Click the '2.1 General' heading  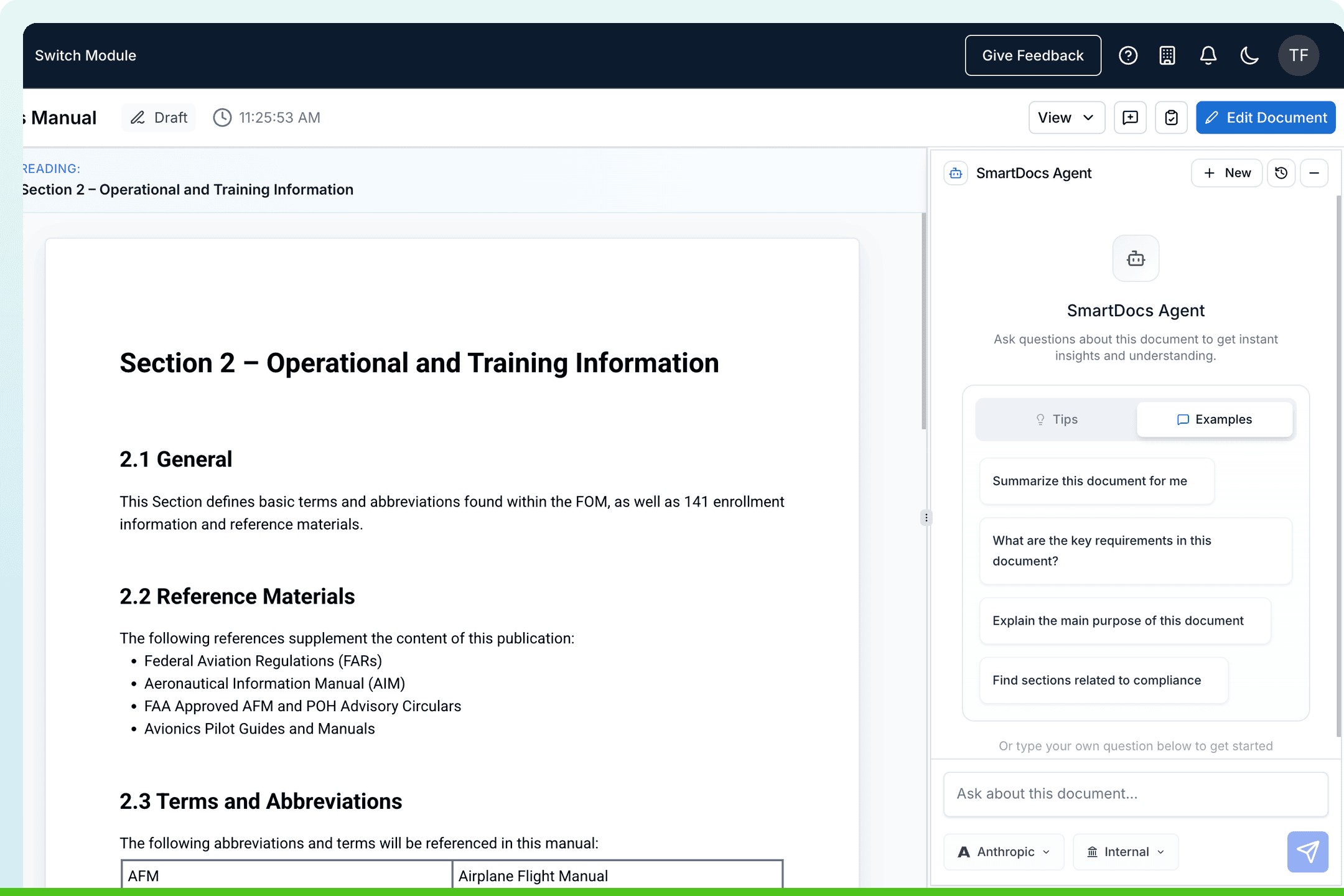pyautogui.click(x=175, y=459)
